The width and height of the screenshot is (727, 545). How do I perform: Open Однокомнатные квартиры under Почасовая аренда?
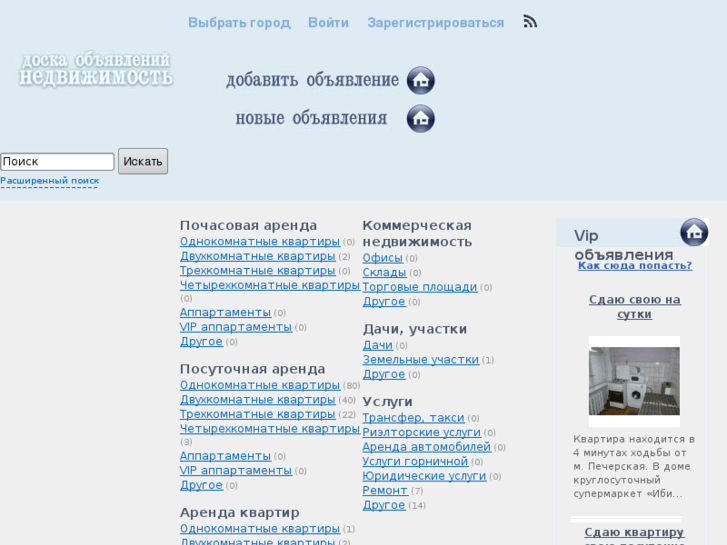(260, 242)
